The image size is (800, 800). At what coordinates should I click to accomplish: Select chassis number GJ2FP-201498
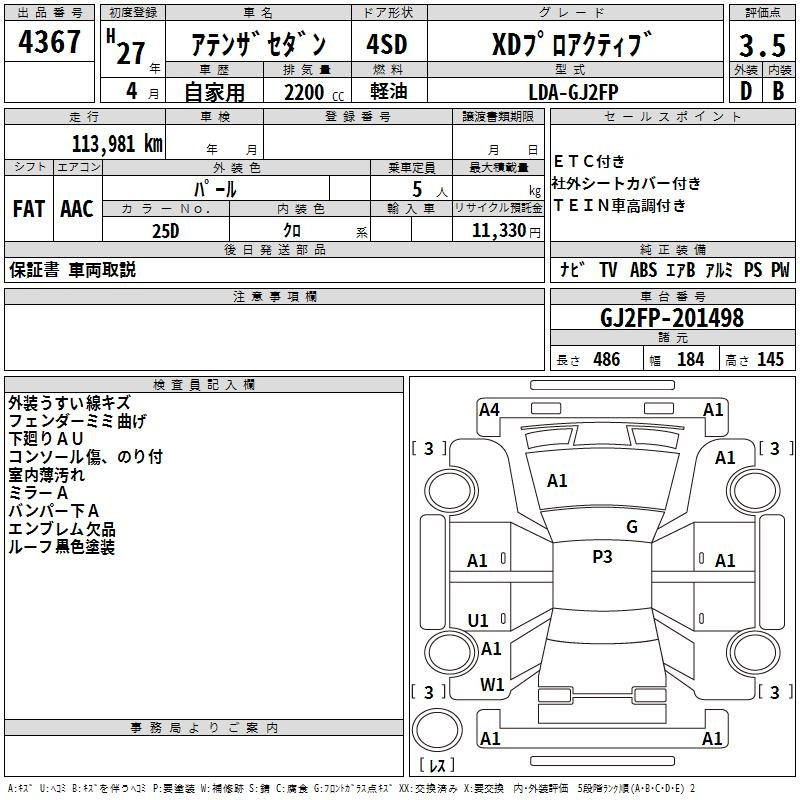[x=672, y=318]
